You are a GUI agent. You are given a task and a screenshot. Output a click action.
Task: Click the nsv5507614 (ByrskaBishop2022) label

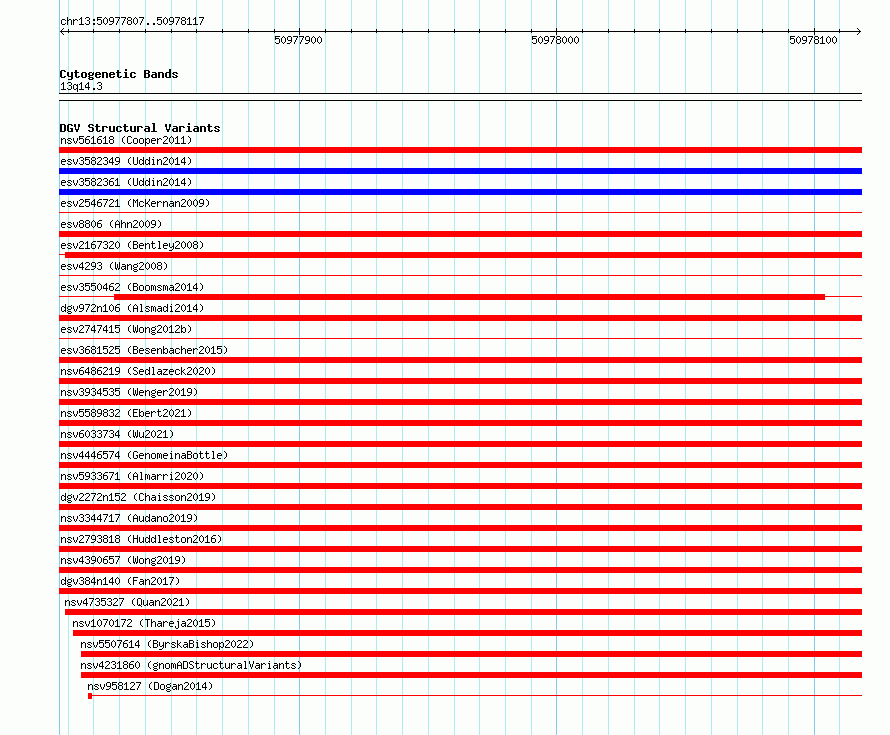coord(167,644)
